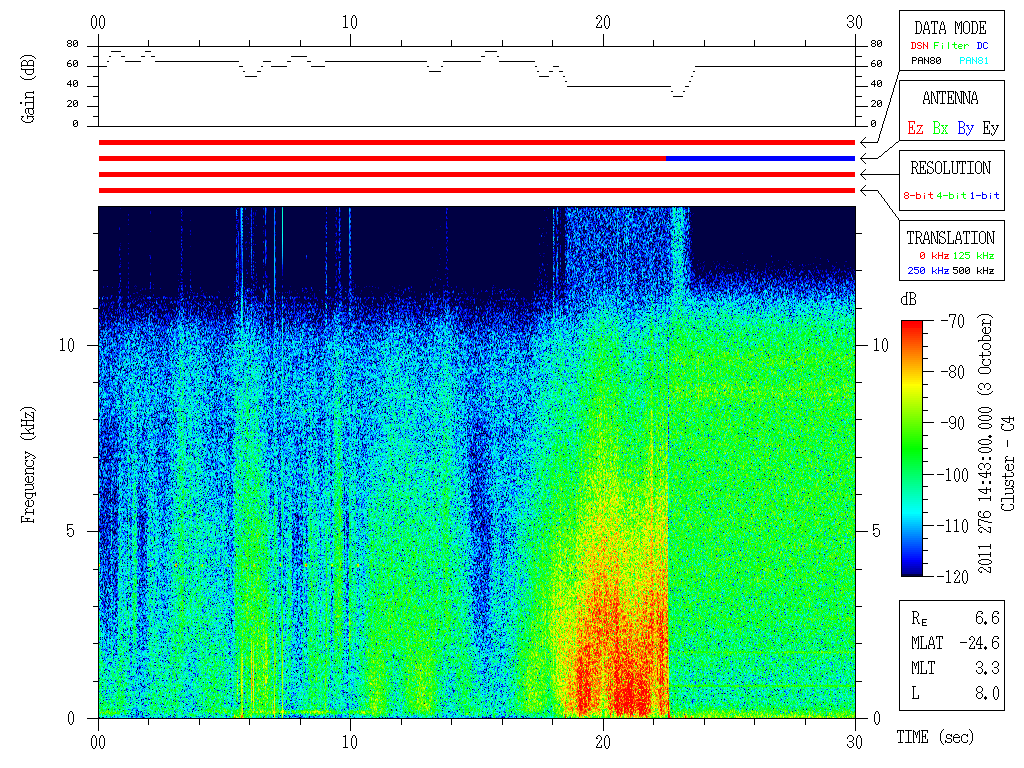Click the red data mode status bar
Viewport: 1024px width, 768px height.
pyautogui.click(x=477, y=142)
